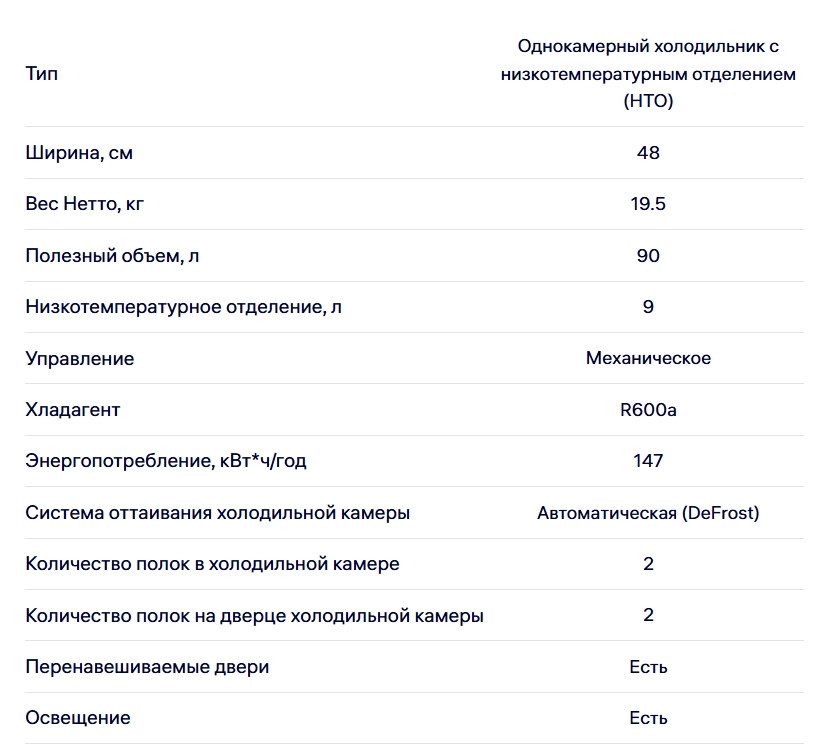The width and height of the screenshot is (822, 751).
Task: Click the 'Хладагент' row label
Action: coord(73,410)
